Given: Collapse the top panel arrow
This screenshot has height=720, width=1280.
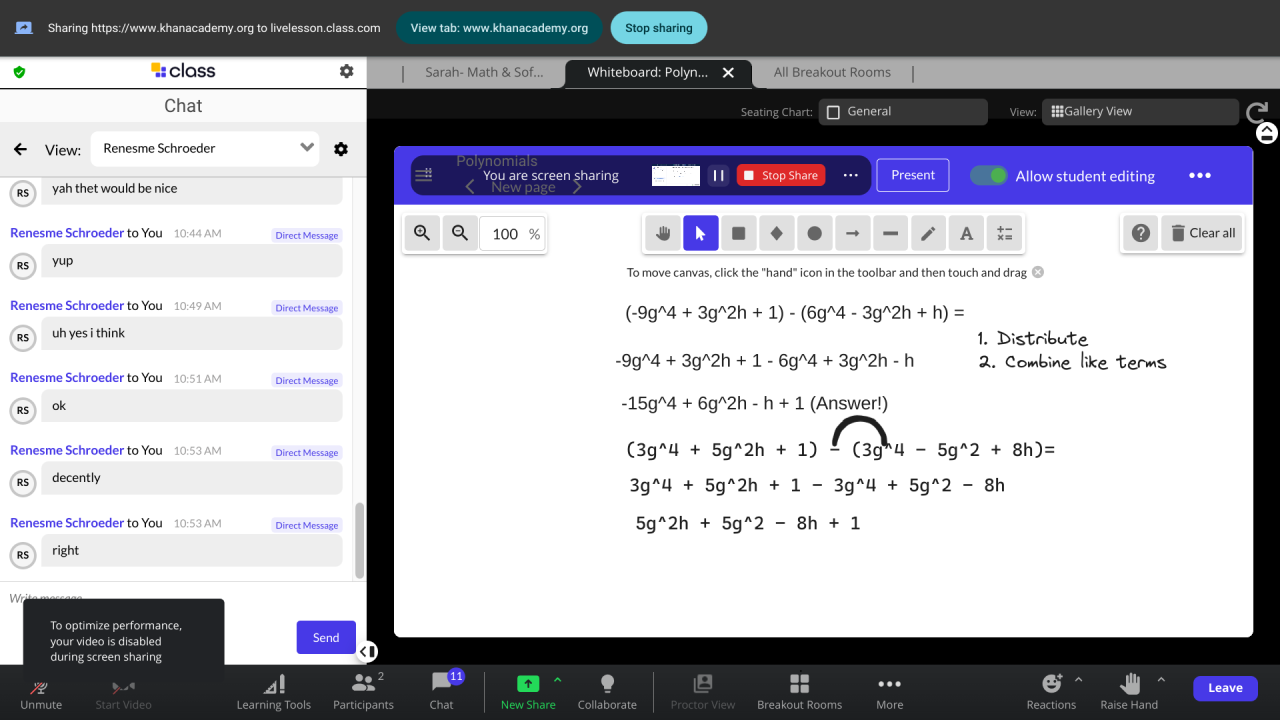Looking at the screenshot, I should coord(1267,132).
